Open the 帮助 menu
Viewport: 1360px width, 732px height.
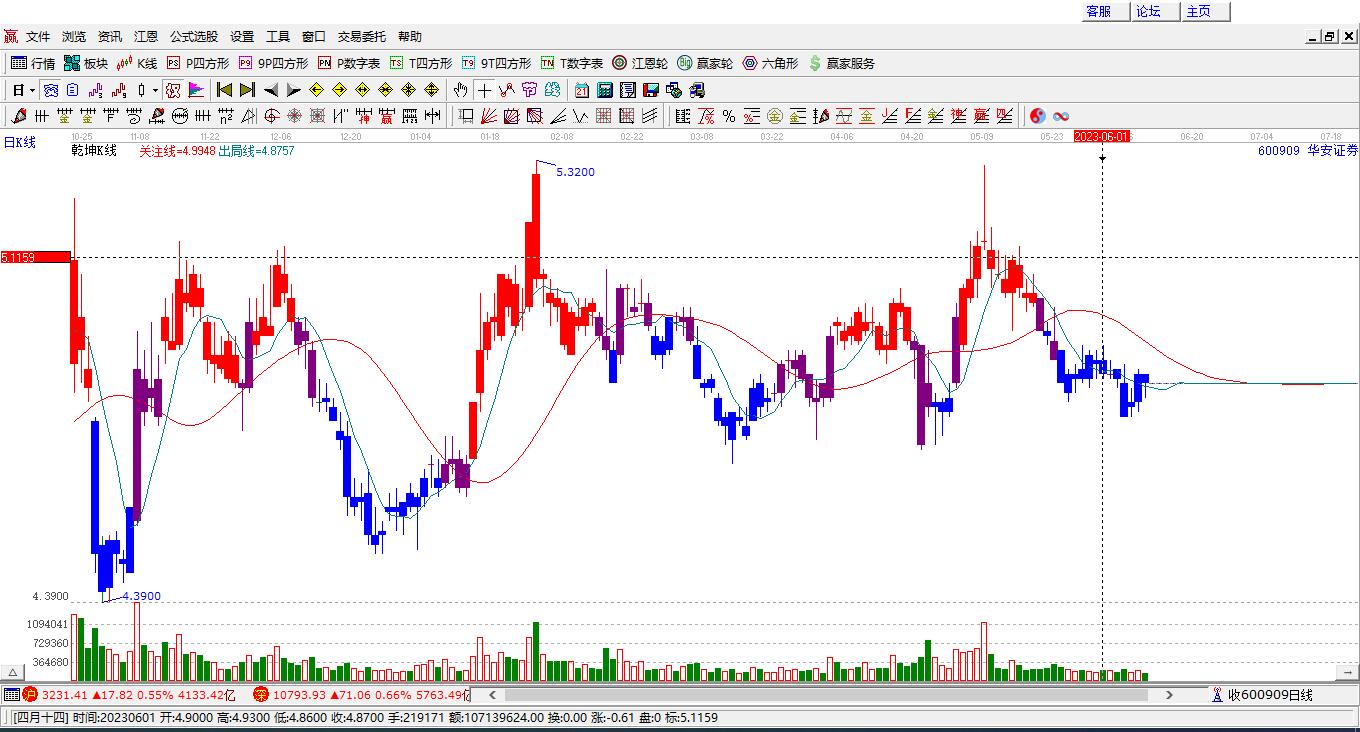[x=410, y=37]
